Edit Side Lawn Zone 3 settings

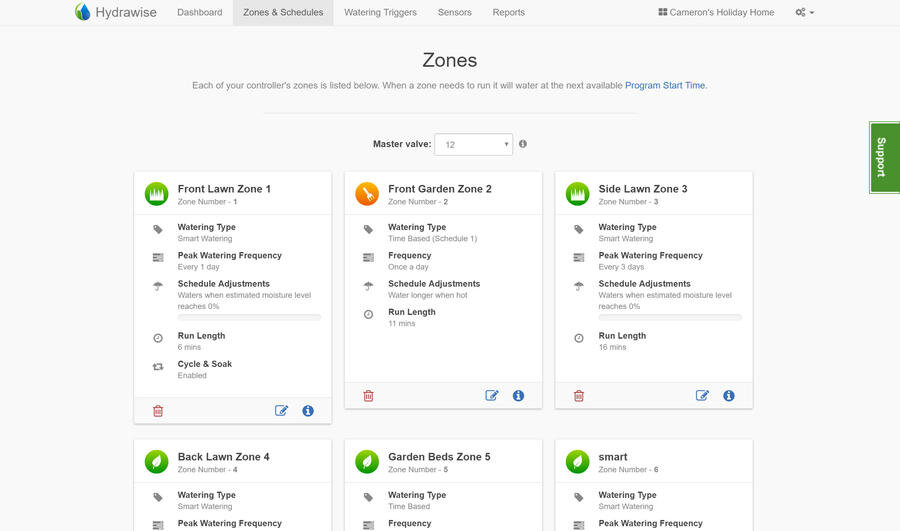pyautogui.click(x=702, y=396)
